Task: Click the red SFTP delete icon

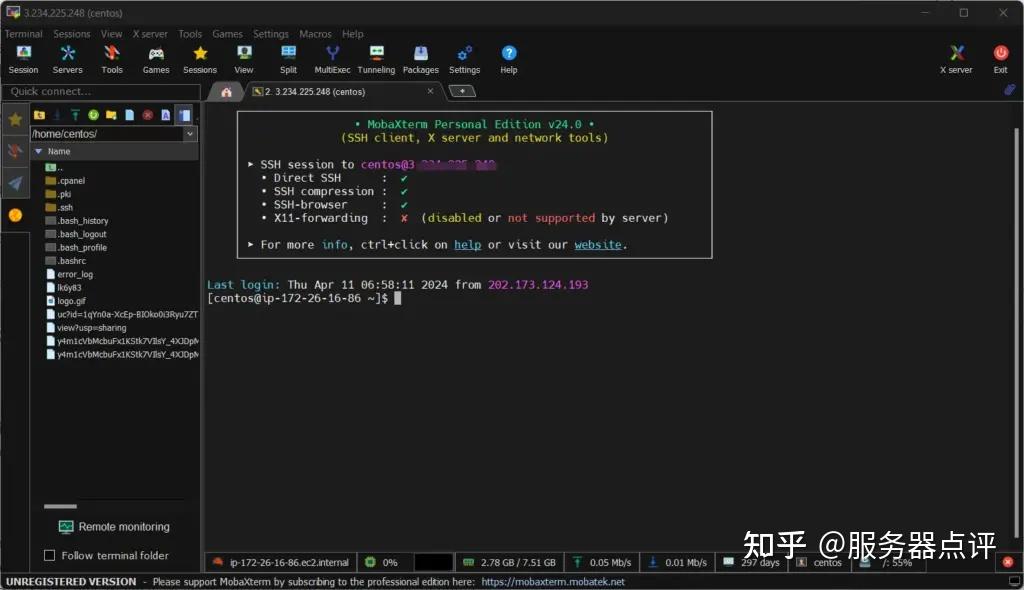Action: pos(148,115)
